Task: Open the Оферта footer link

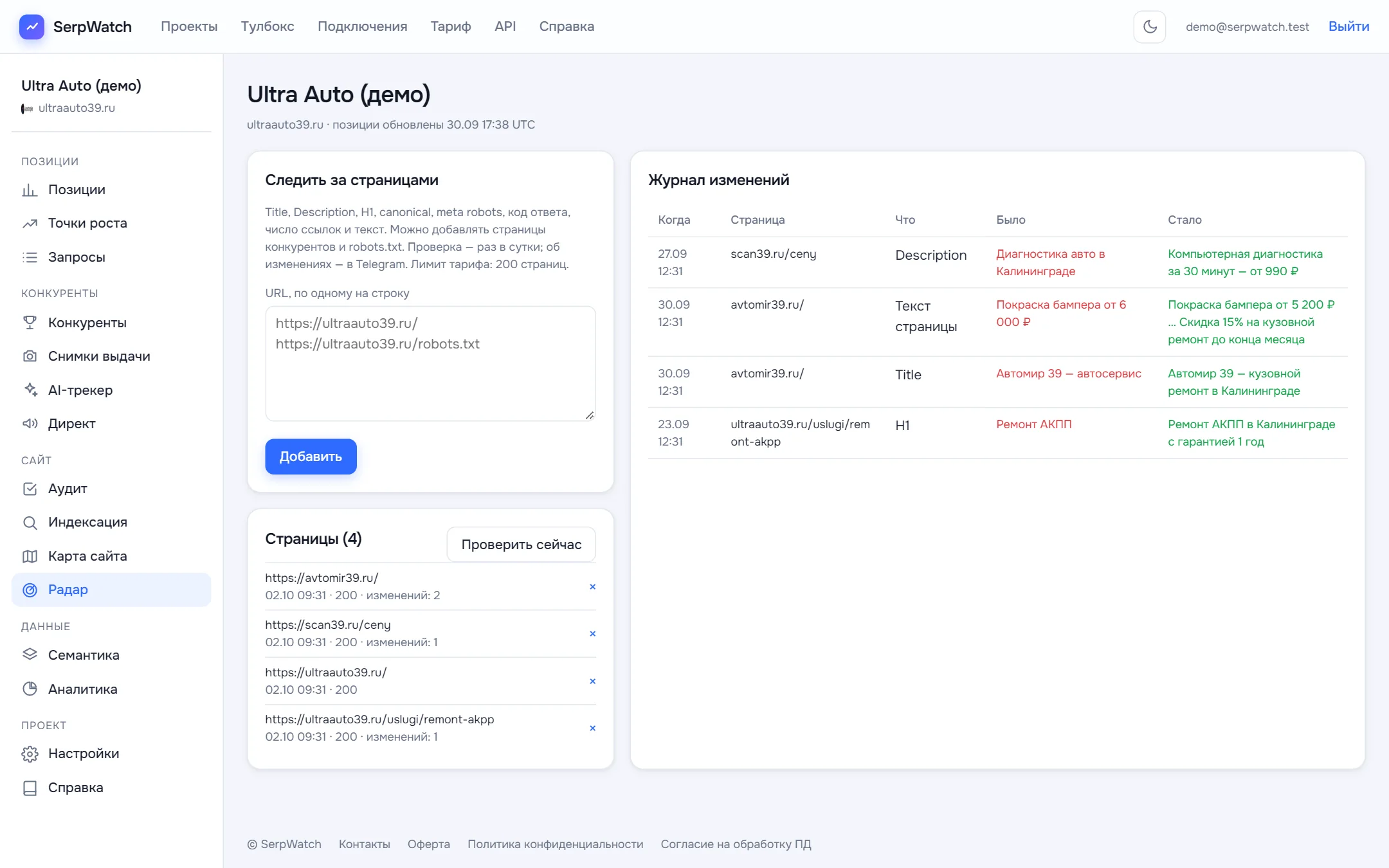Action: point(428,844)
